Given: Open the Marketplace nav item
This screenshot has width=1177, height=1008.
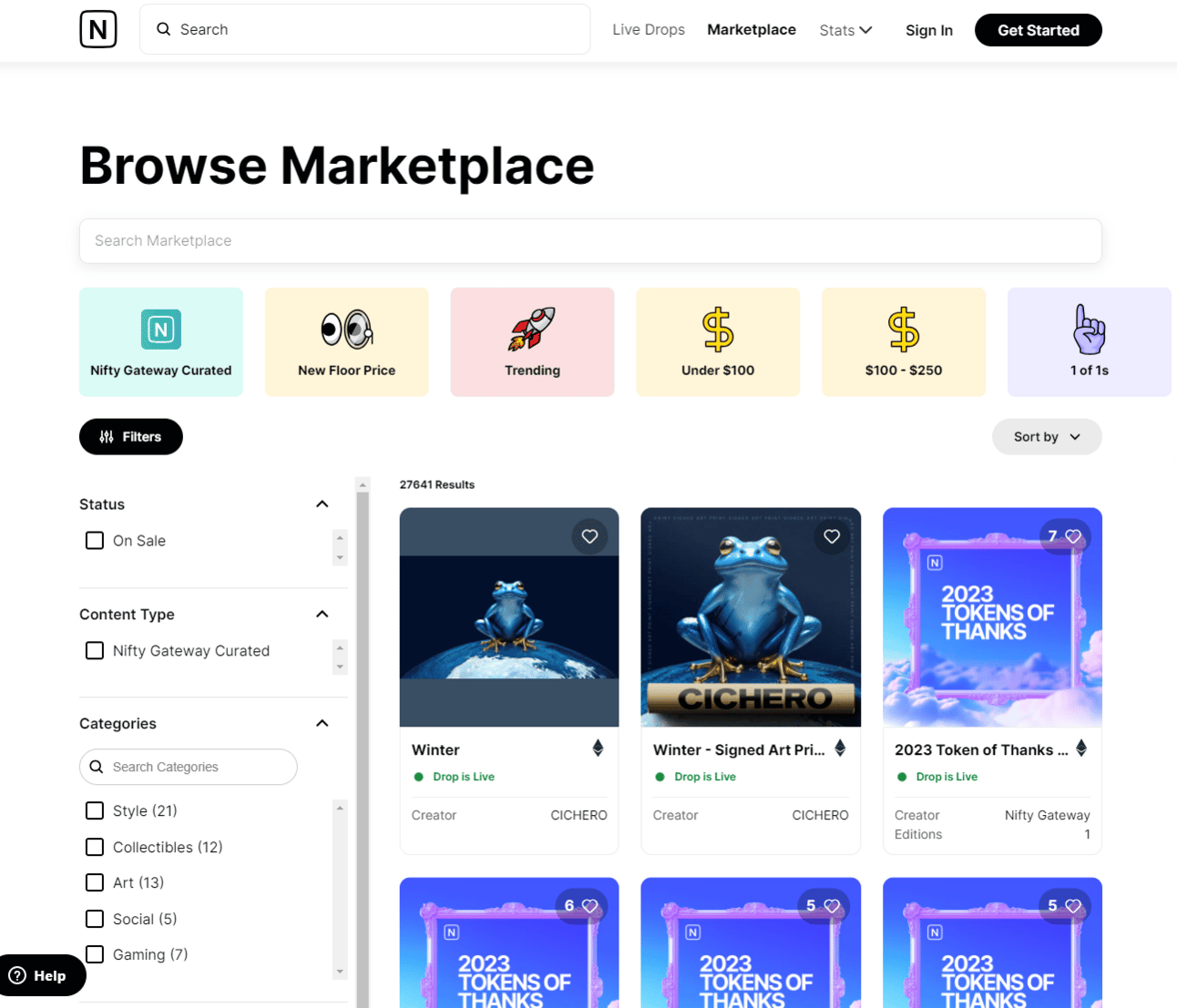Looking at the screenshot, I should [752, 29].
